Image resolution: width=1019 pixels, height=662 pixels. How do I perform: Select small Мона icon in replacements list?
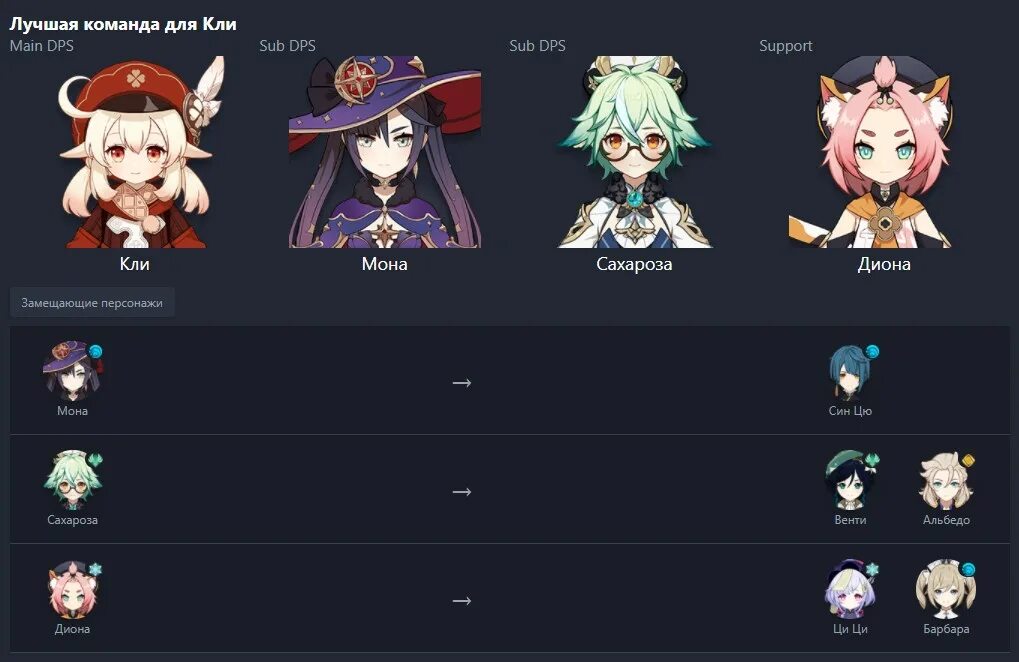pyautogui.click(x=72, y=371)
